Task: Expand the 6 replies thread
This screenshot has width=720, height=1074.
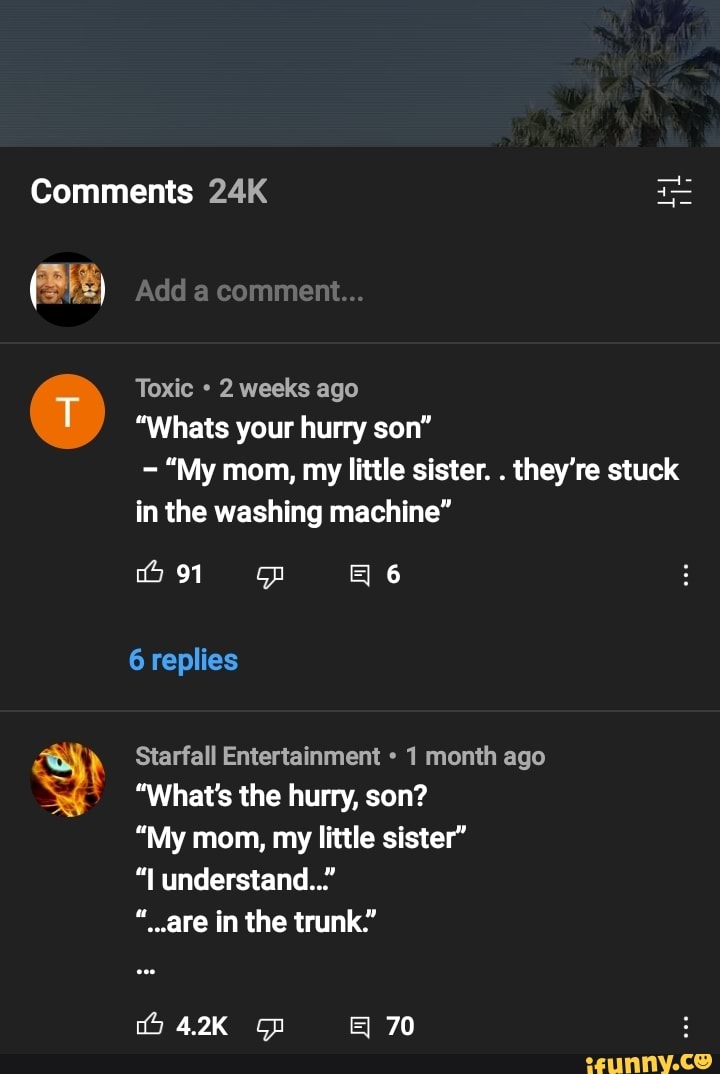Action: point(183,660)
